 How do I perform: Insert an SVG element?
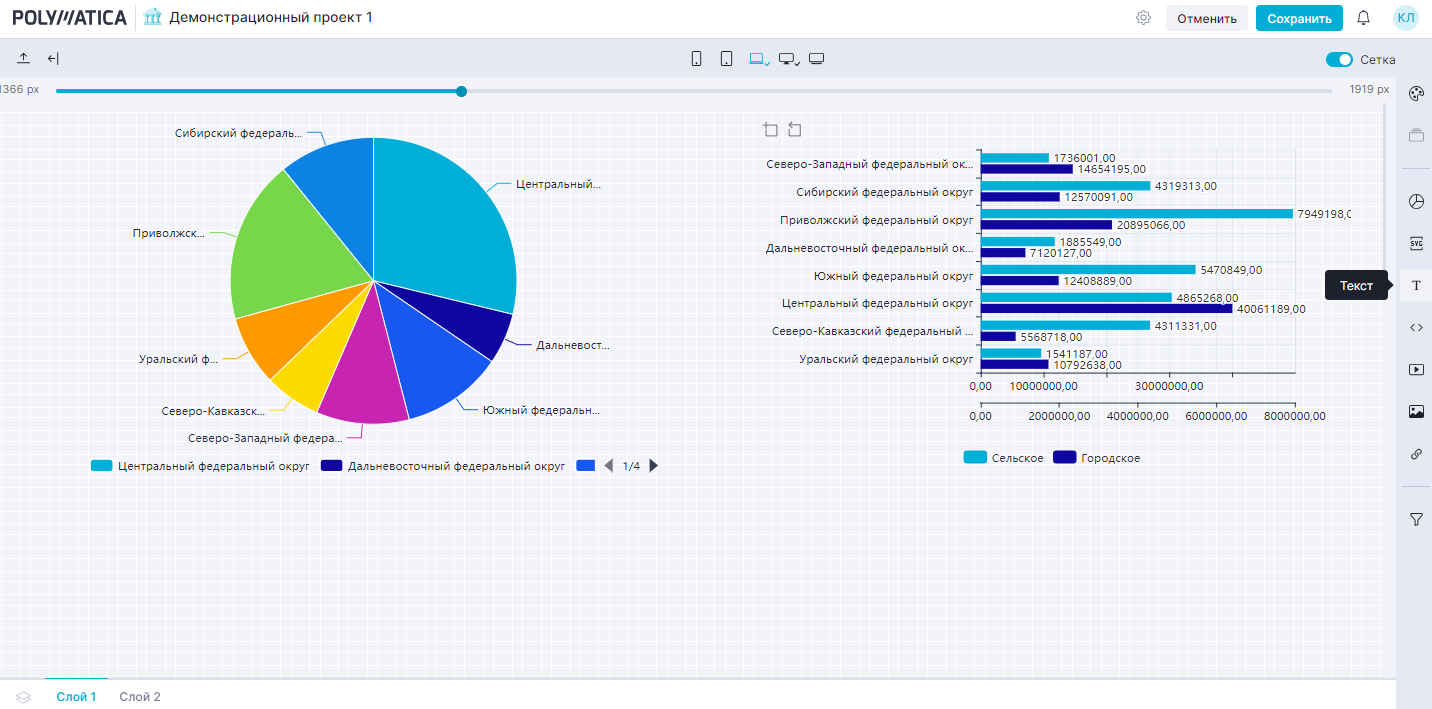1415,243
